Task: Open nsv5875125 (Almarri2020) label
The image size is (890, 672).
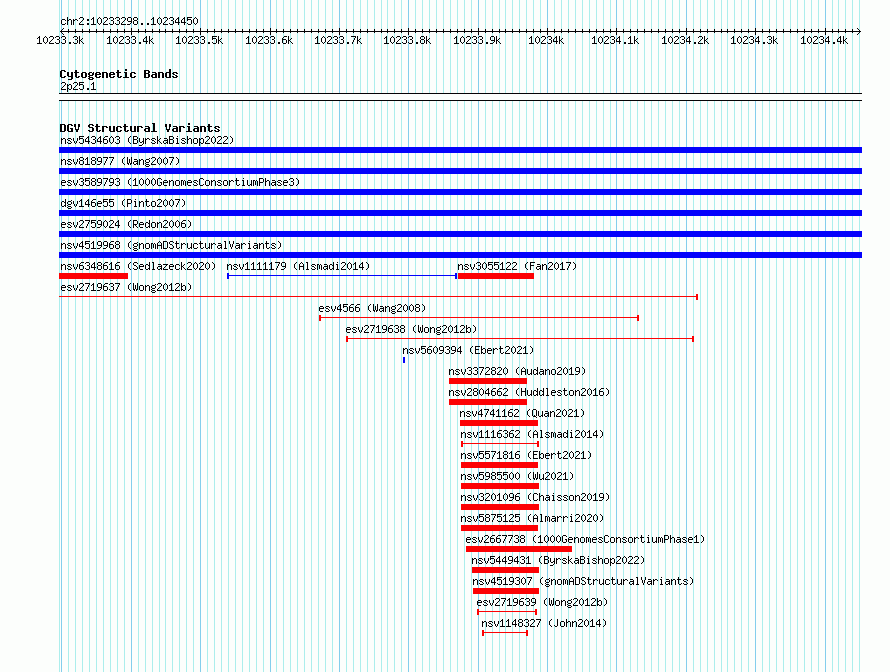Action: click(x=532, y=518)
